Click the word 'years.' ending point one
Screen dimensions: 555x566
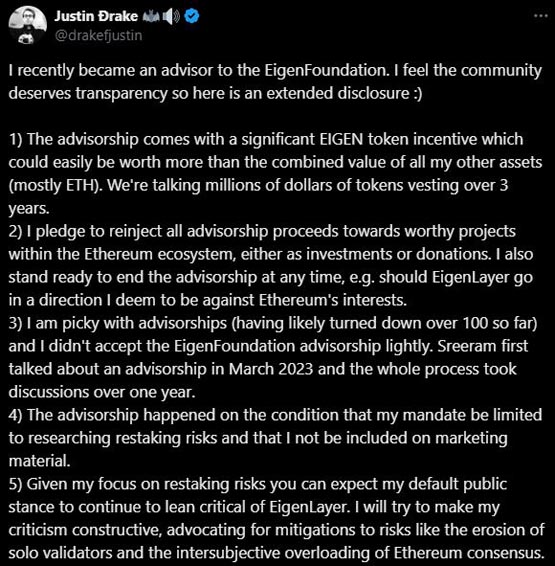(x=29, y=209)
